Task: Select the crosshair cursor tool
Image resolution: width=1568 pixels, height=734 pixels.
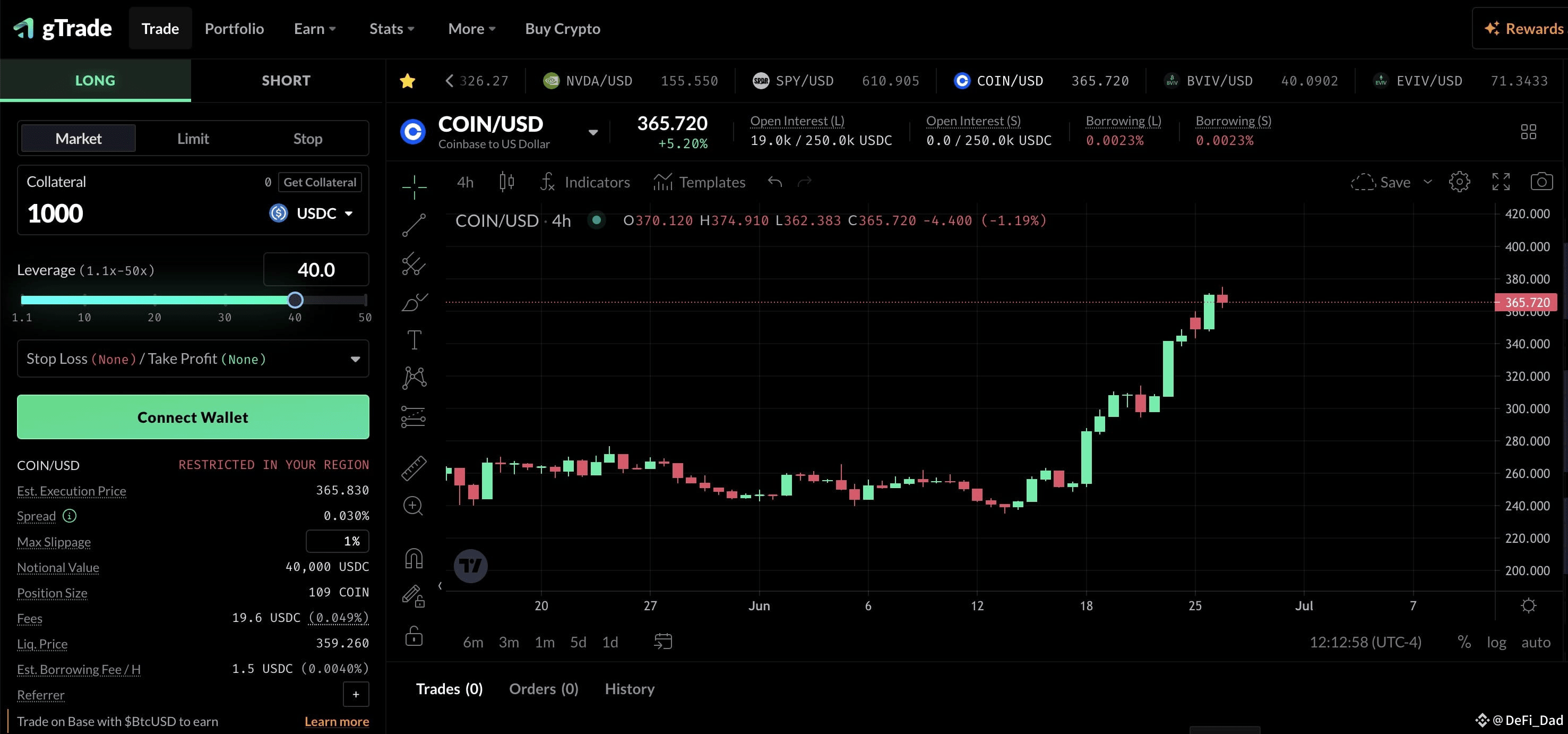Action: [x=414, y=186]
